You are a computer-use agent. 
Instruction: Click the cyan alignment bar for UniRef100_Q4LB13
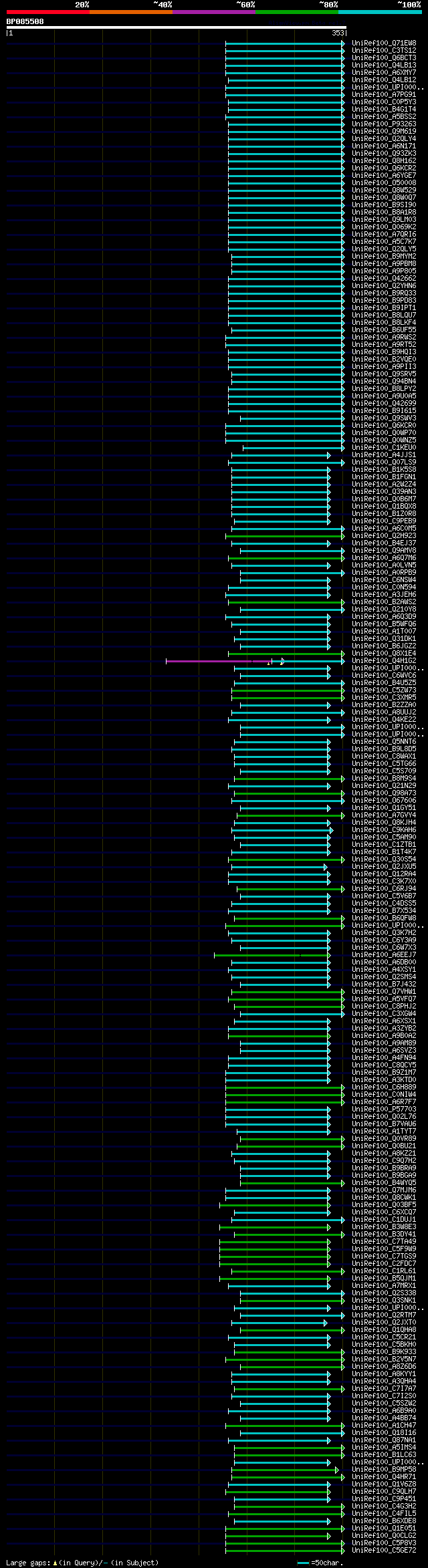[285, 65]
